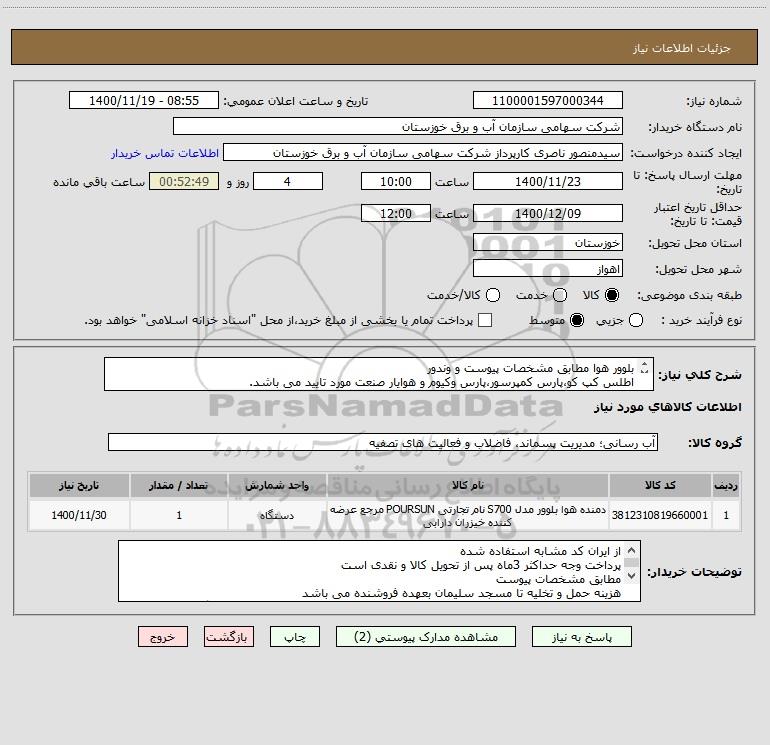Click the row number cell in ردیف column

pyautogui.click(x=726, y=515)
